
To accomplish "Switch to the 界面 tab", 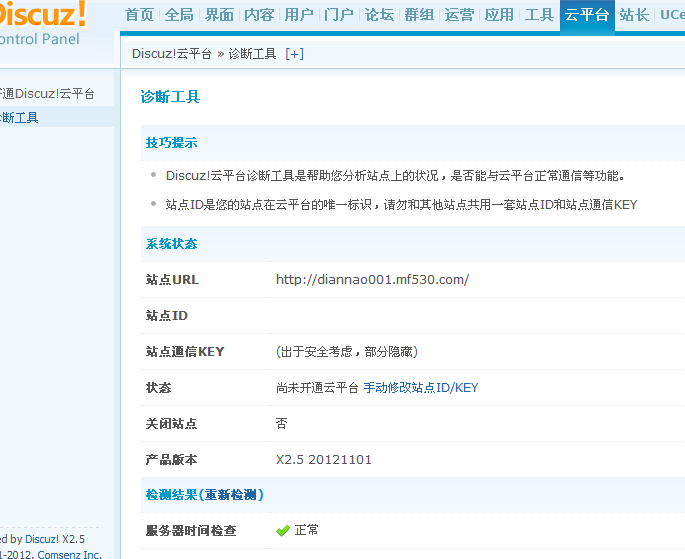I will click(219, 15).
